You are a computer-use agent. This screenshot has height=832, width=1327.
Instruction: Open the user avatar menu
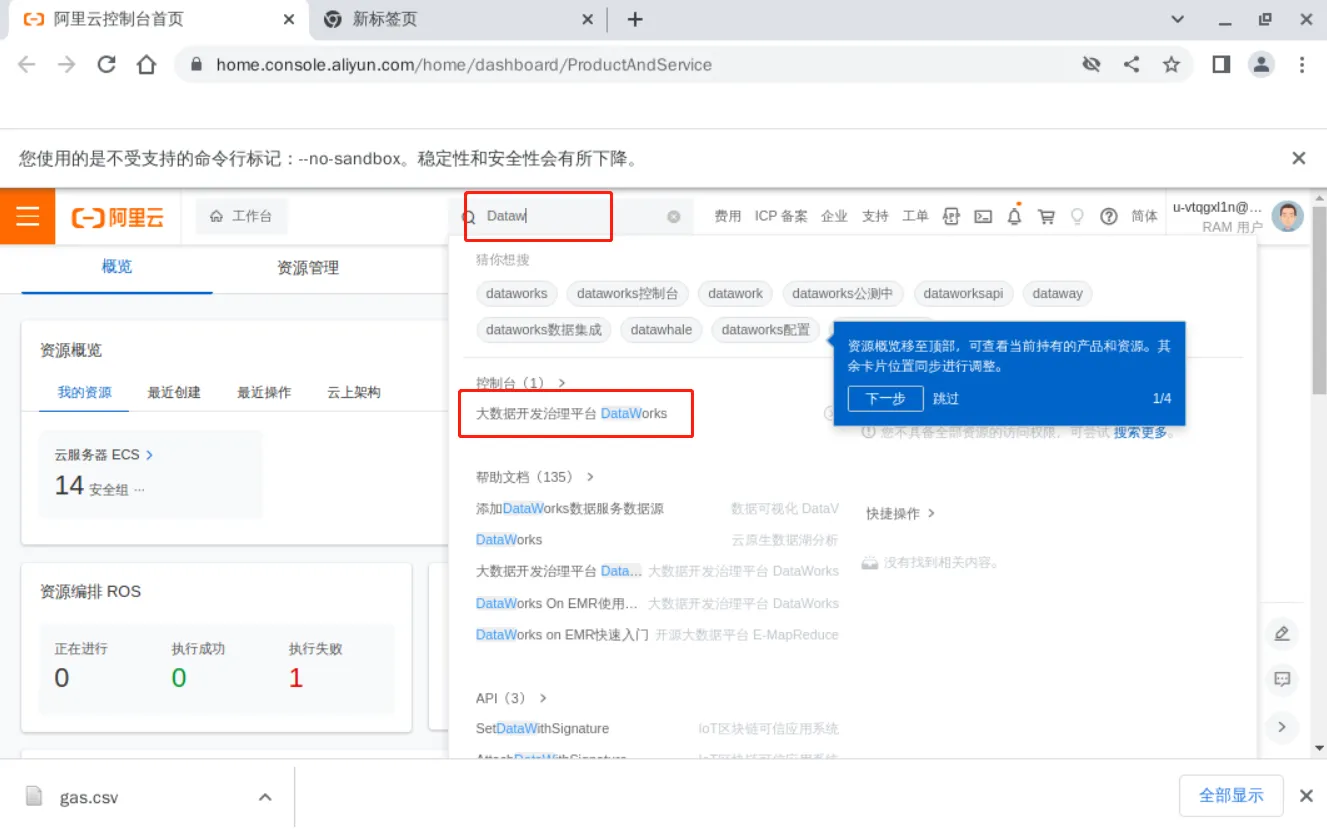click(x=1287, y=216)
